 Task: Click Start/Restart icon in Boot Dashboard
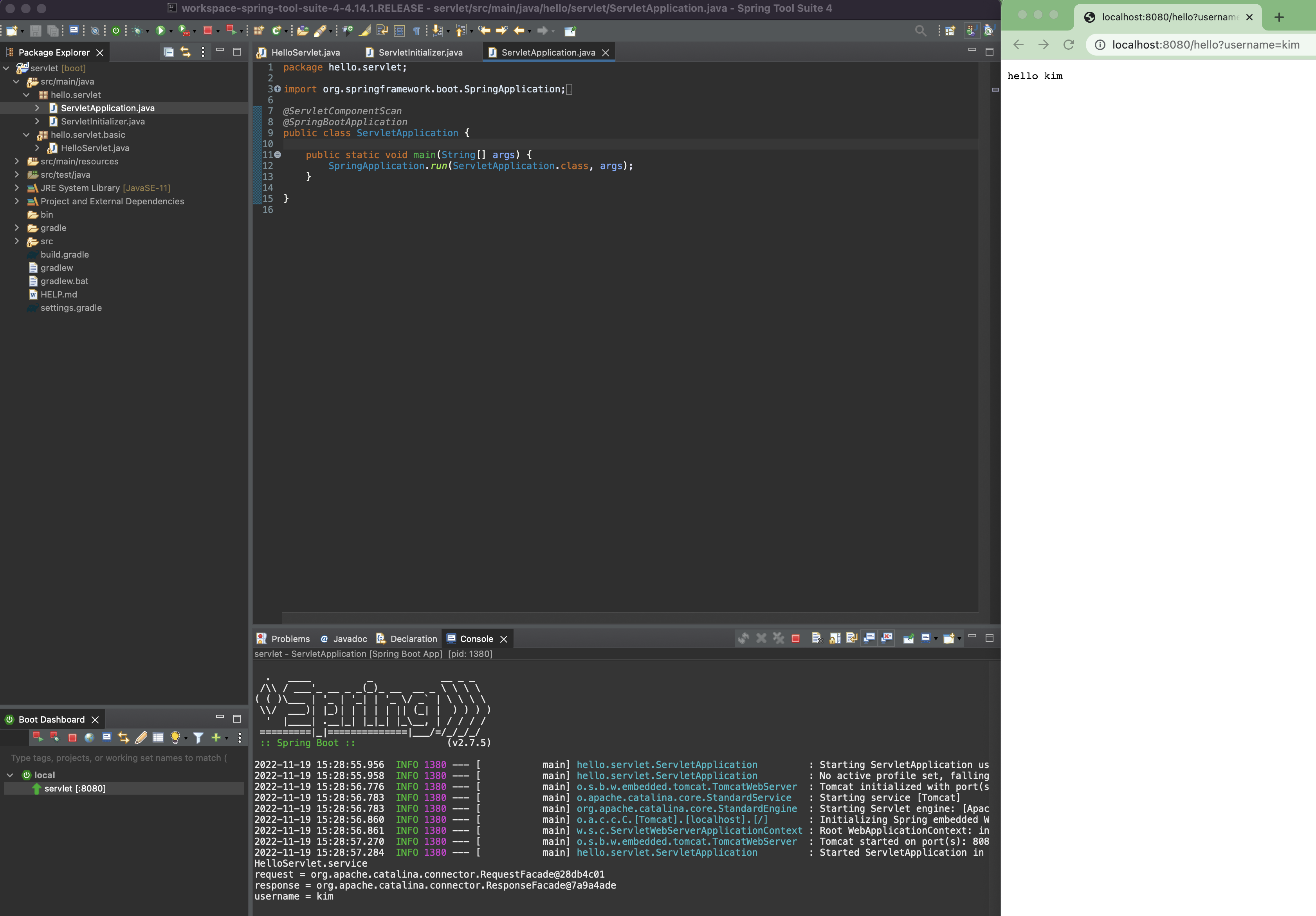tap(38, 737)
